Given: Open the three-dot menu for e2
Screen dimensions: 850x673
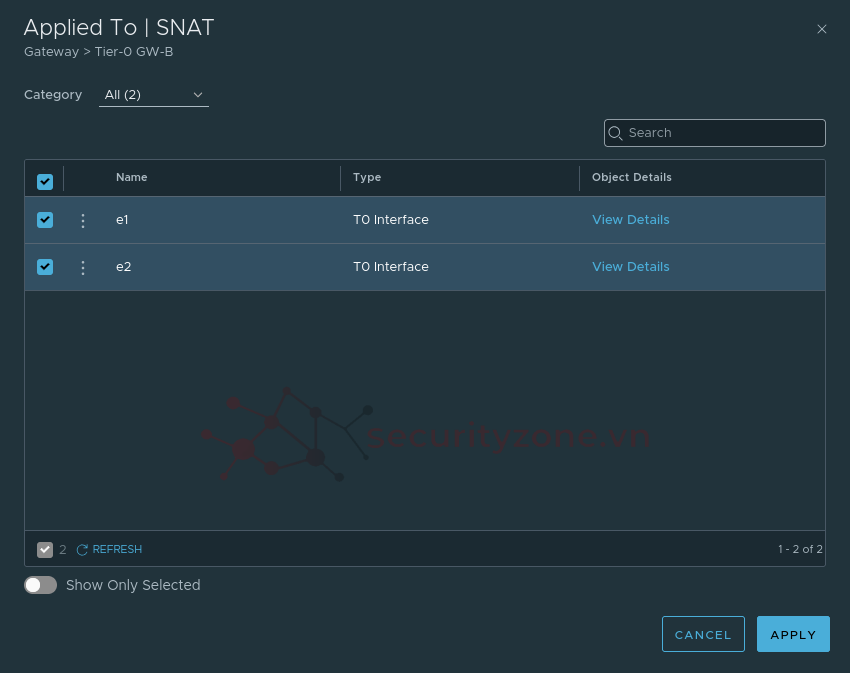Looking at the screenshot, I should tap(83, 268).
